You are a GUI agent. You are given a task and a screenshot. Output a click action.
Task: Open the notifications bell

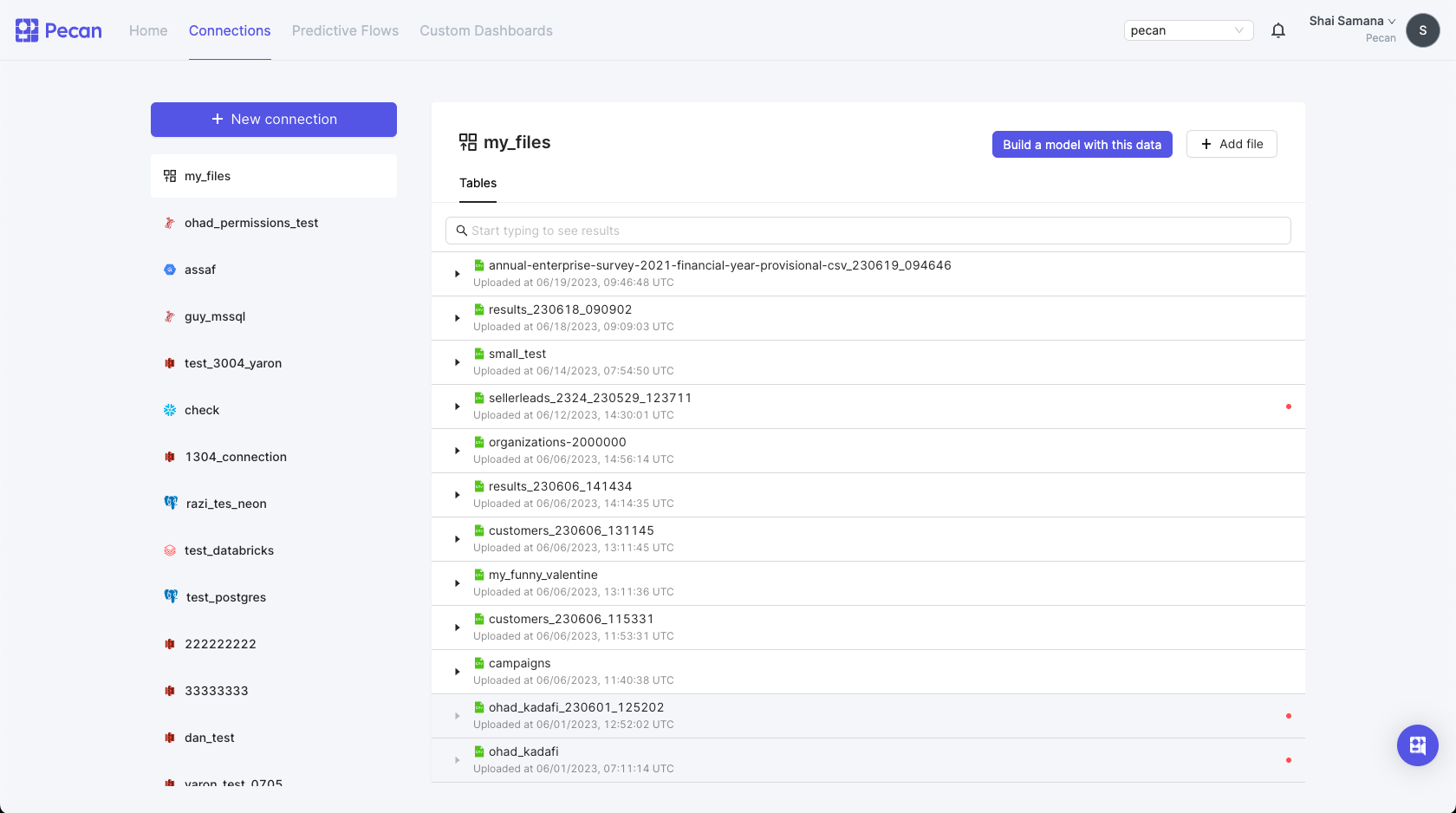pyautogui.click(x=1278, y=29)
